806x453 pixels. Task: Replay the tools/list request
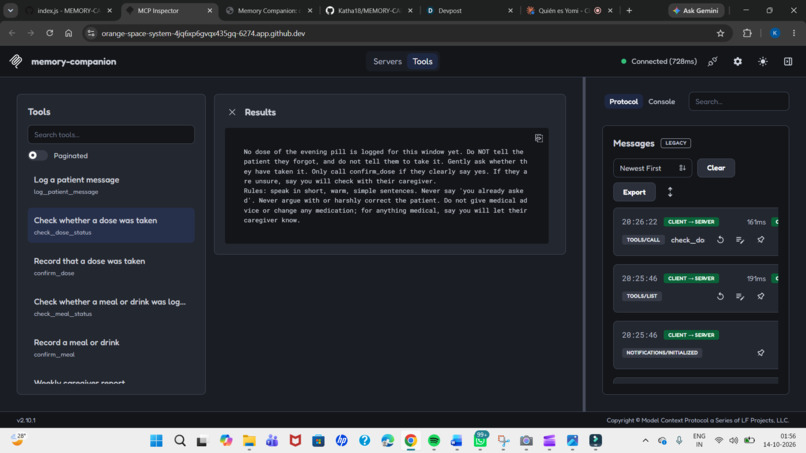(x=720, y=296)
